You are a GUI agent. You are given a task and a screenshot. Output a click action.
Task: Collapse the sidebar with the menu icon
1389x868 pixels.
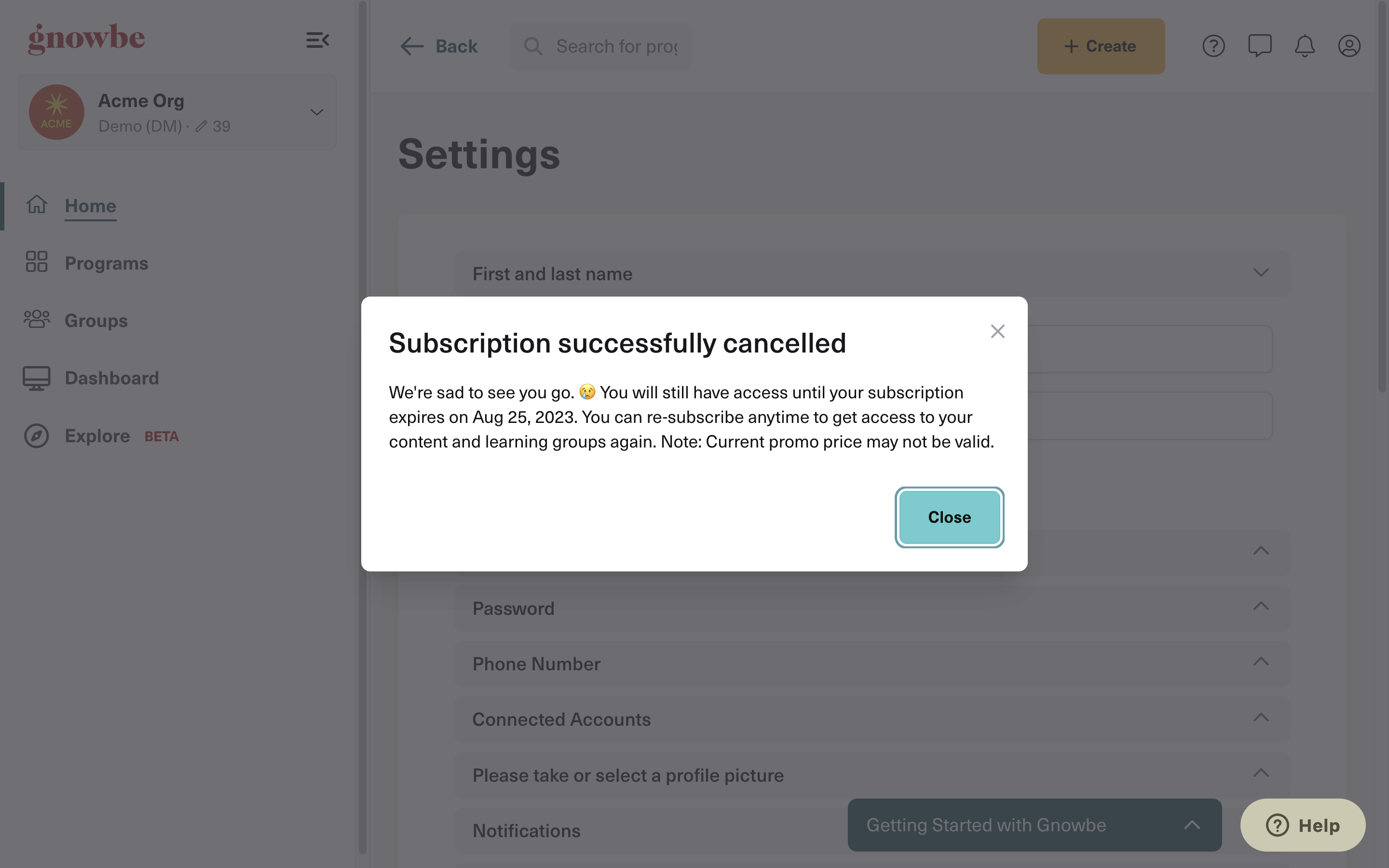[x=317, y=40]
